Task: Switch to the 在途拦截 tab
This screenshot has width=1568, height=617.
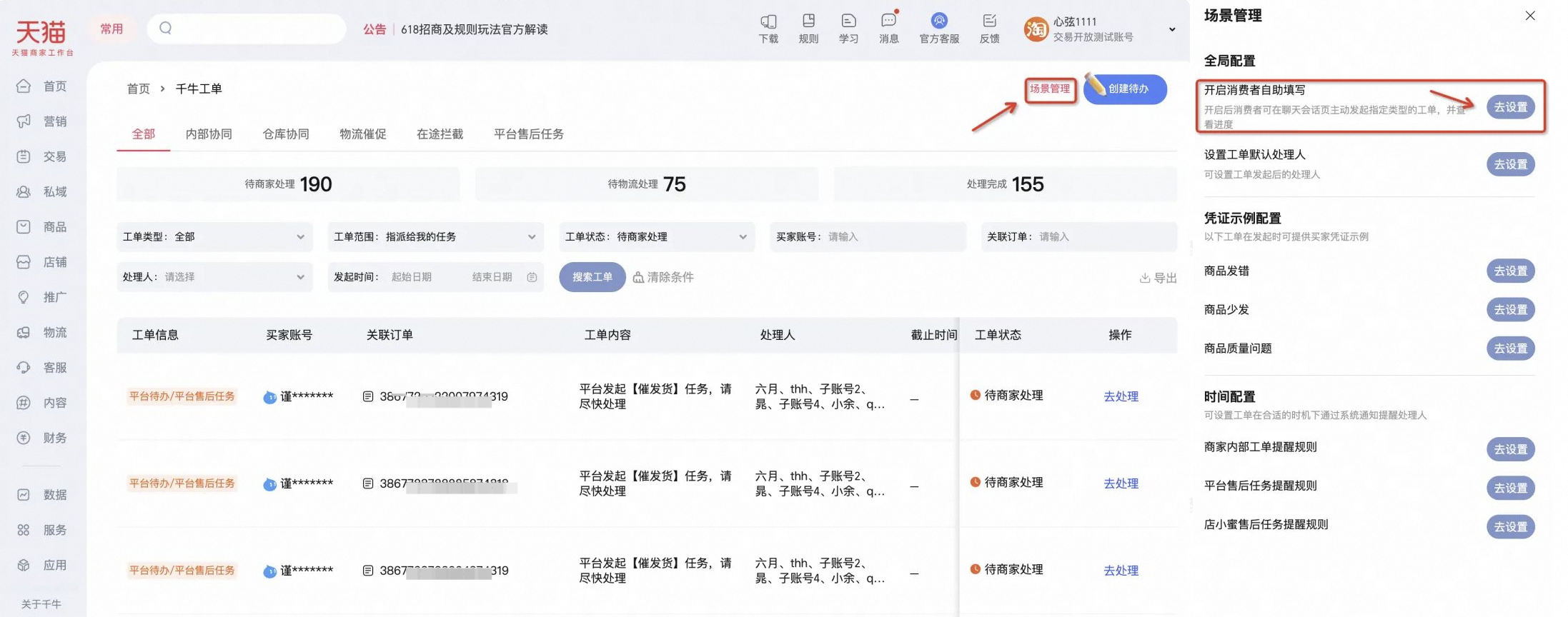Action: pyautogui.click(x=440, y=134)
